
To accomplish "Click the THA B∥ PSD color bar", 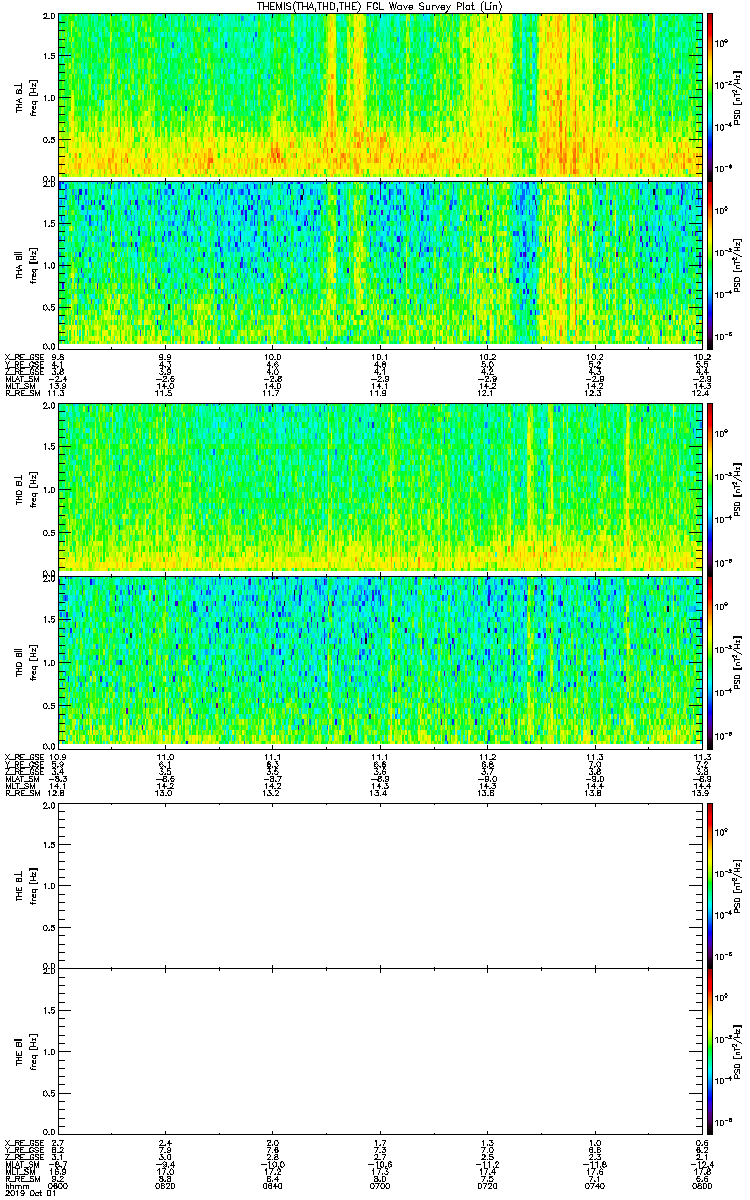I will pos(710,264).
